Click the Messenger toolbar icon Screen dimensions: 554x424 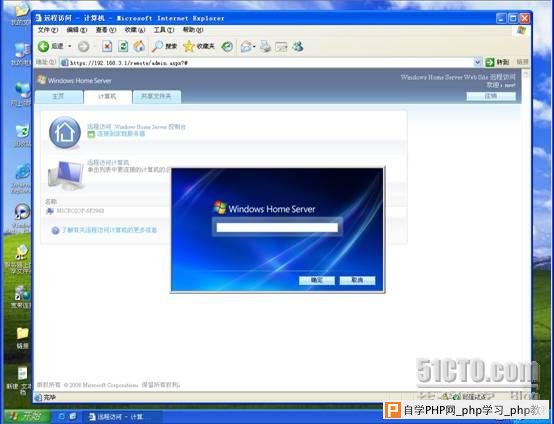tap(297, 46)
